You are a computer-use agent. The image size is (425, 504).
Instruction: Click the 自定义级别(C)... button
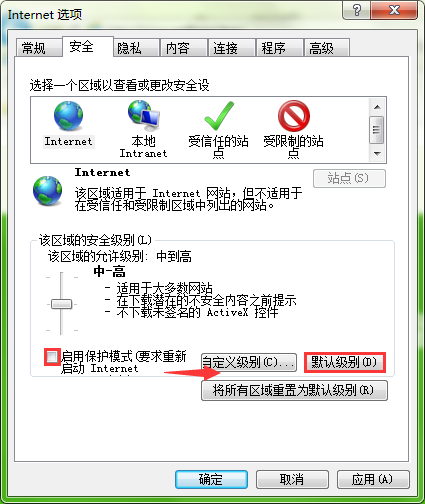click(249, 362)
